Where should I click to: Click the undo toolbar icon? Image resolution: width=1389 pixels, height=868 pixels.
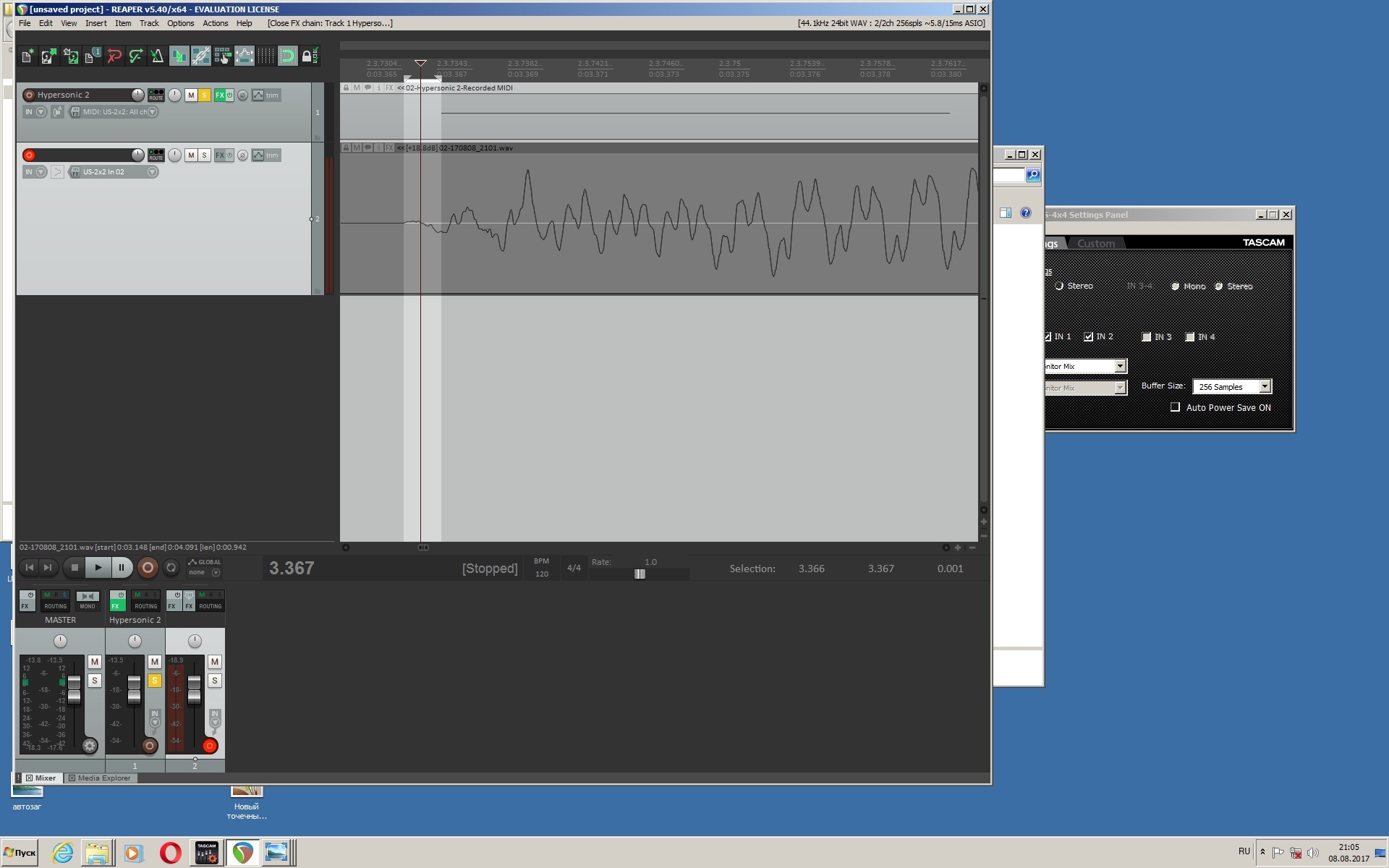114,56
